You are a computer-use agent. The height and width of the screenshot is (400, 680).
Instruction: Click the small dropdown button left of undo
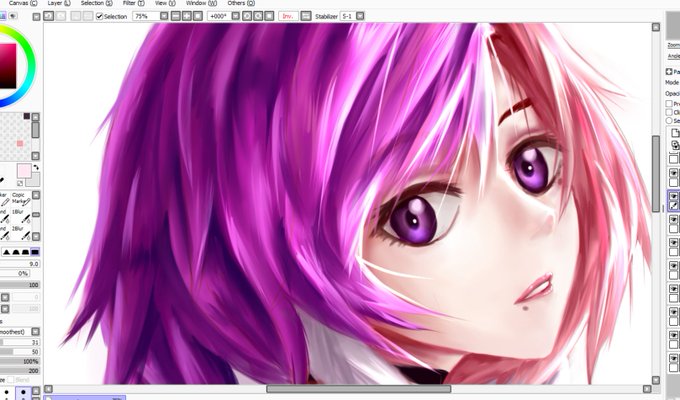pyautogui.click(x=36, y=17)
